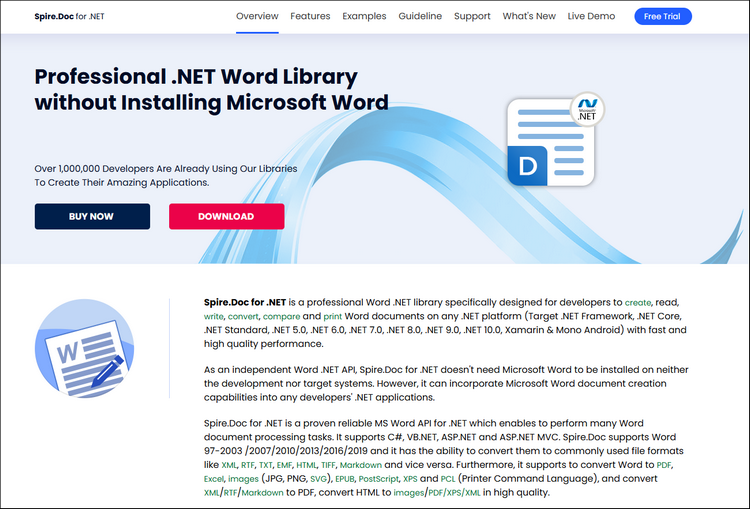Open the PDF link after 'convert Word to'
This screenshot has width=750, height=509.
pyautogui.click(x=664, y=465)
